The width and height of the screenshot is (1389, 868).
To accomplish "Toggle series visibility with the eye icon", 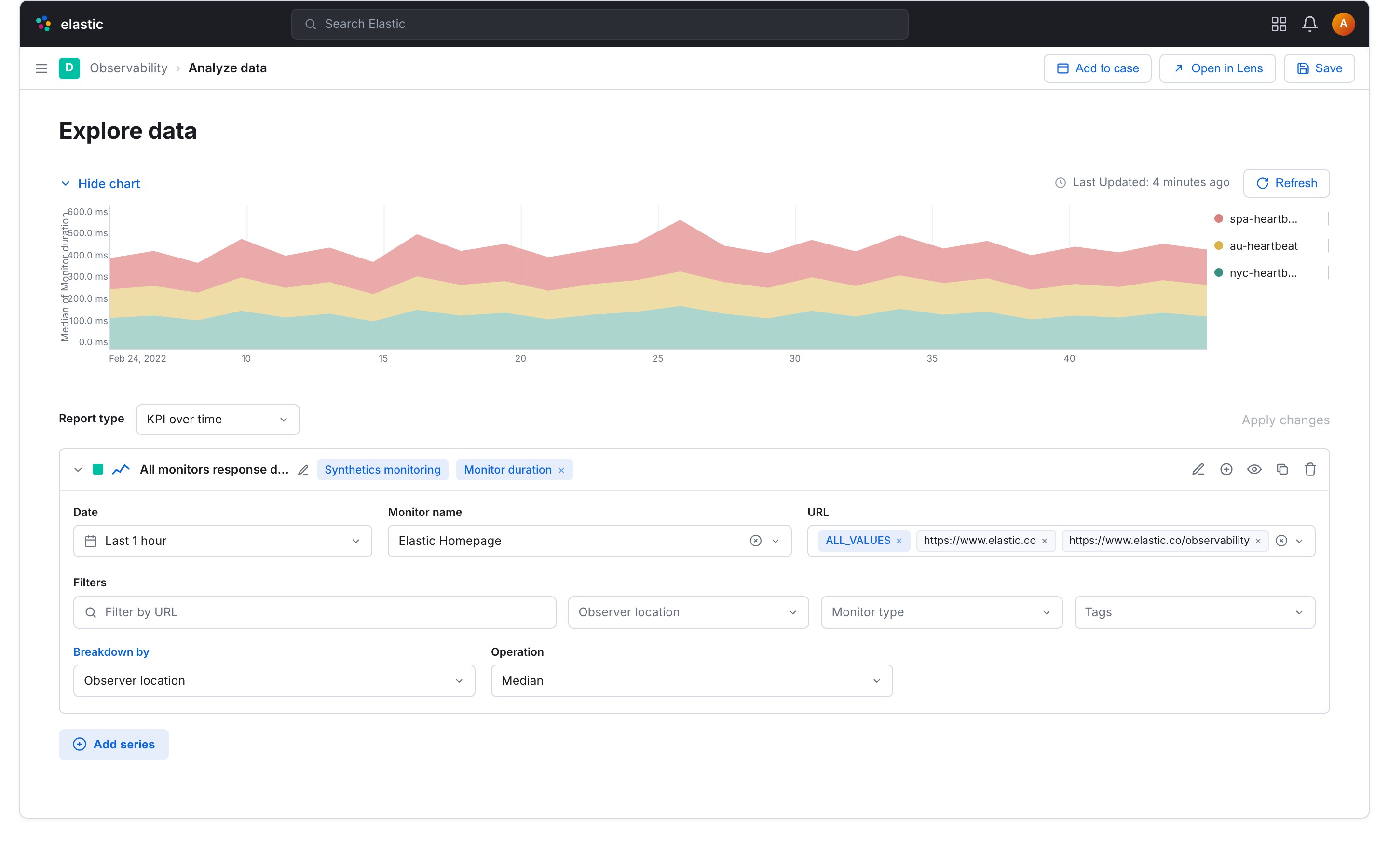I will 1255,470.
